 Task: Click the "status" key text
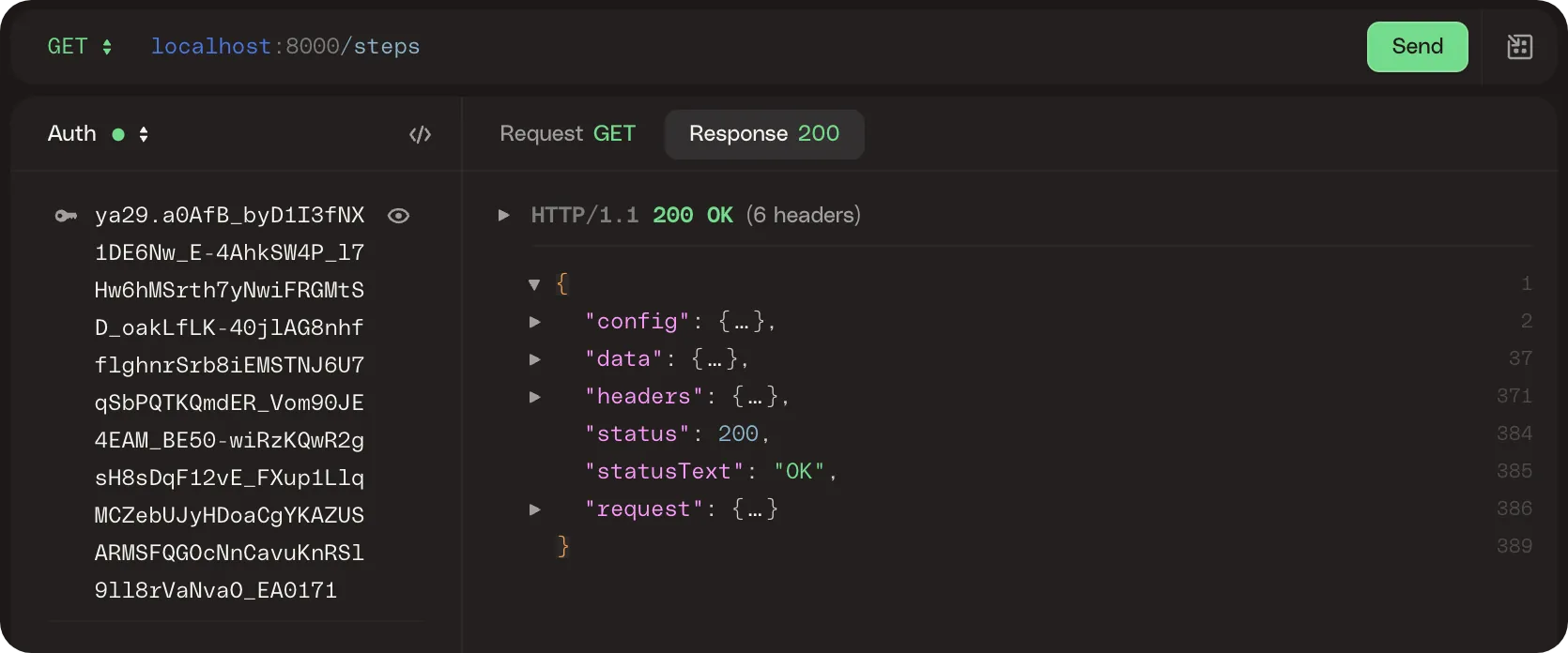638,434
